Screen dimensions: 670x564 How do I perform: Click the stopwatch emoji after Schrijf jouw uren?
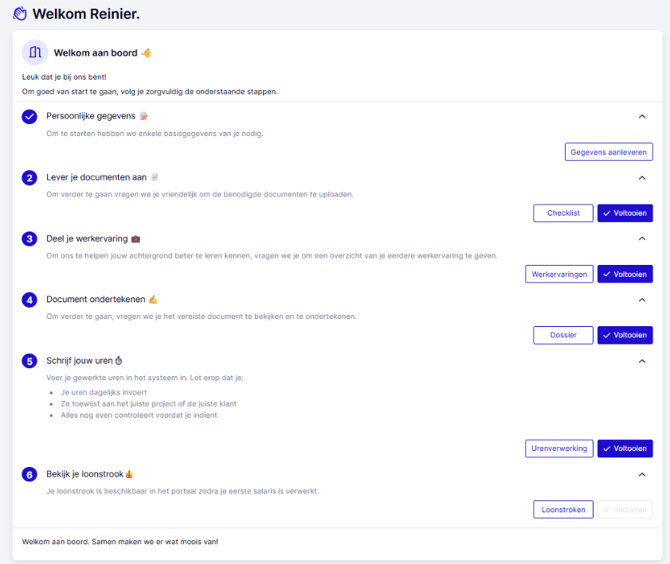[x=118, y=361]
